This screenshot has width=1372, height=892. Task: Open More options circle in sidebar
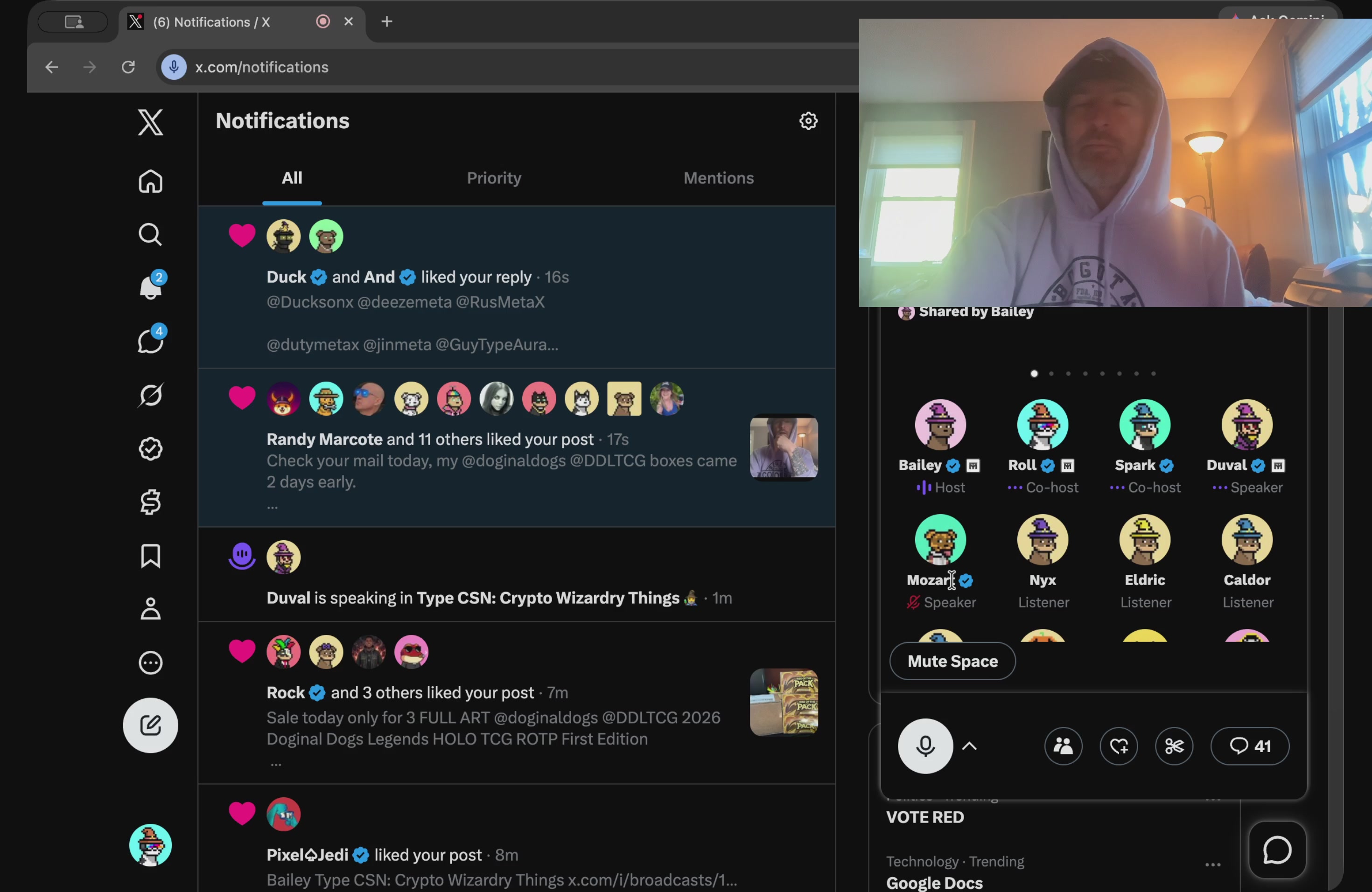click(x=150, y=662)
